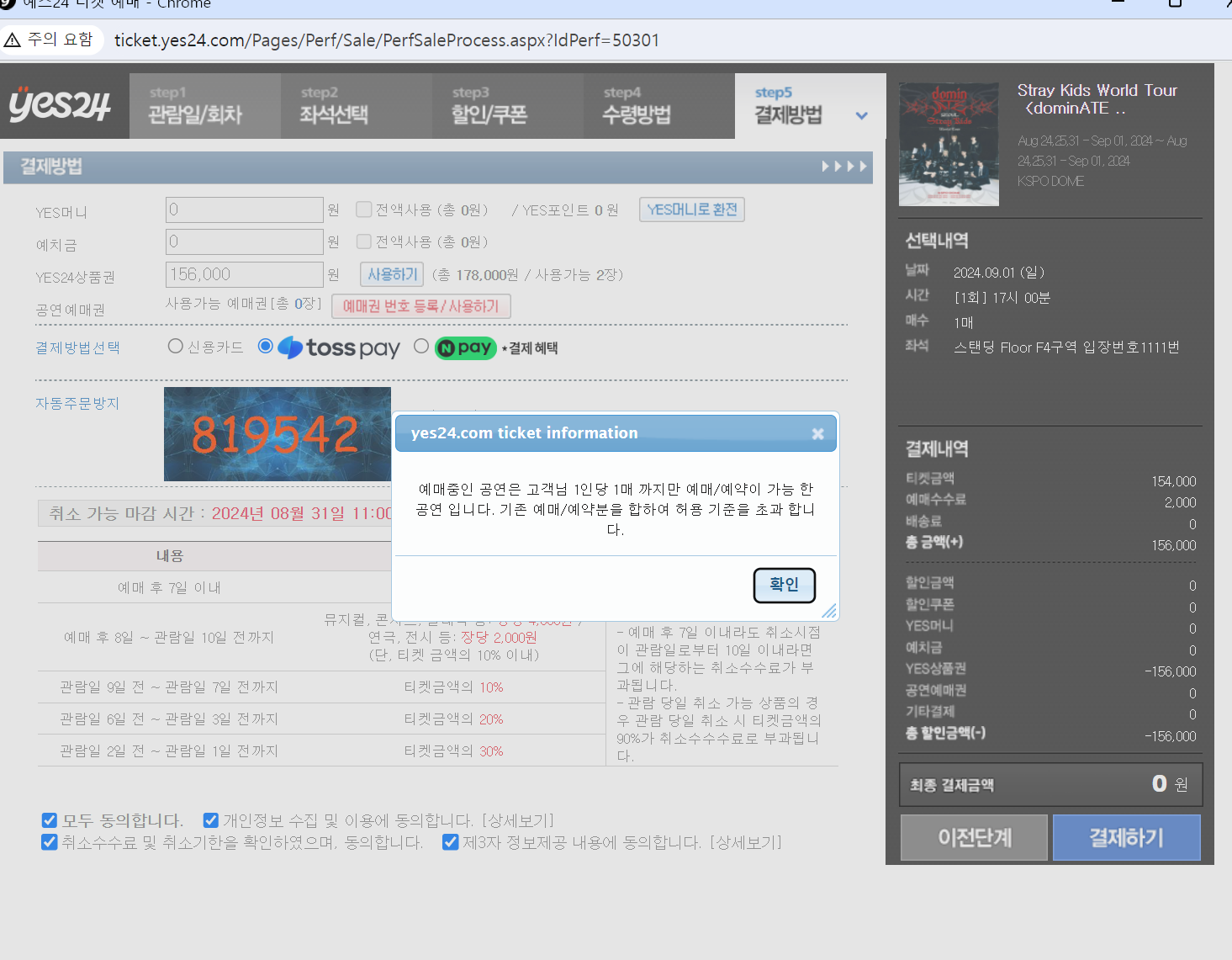The height and width of the screenshot is (960, 1232).
Task: Check 전액사용 for YES머니
Action: click(x=364, y=209)
